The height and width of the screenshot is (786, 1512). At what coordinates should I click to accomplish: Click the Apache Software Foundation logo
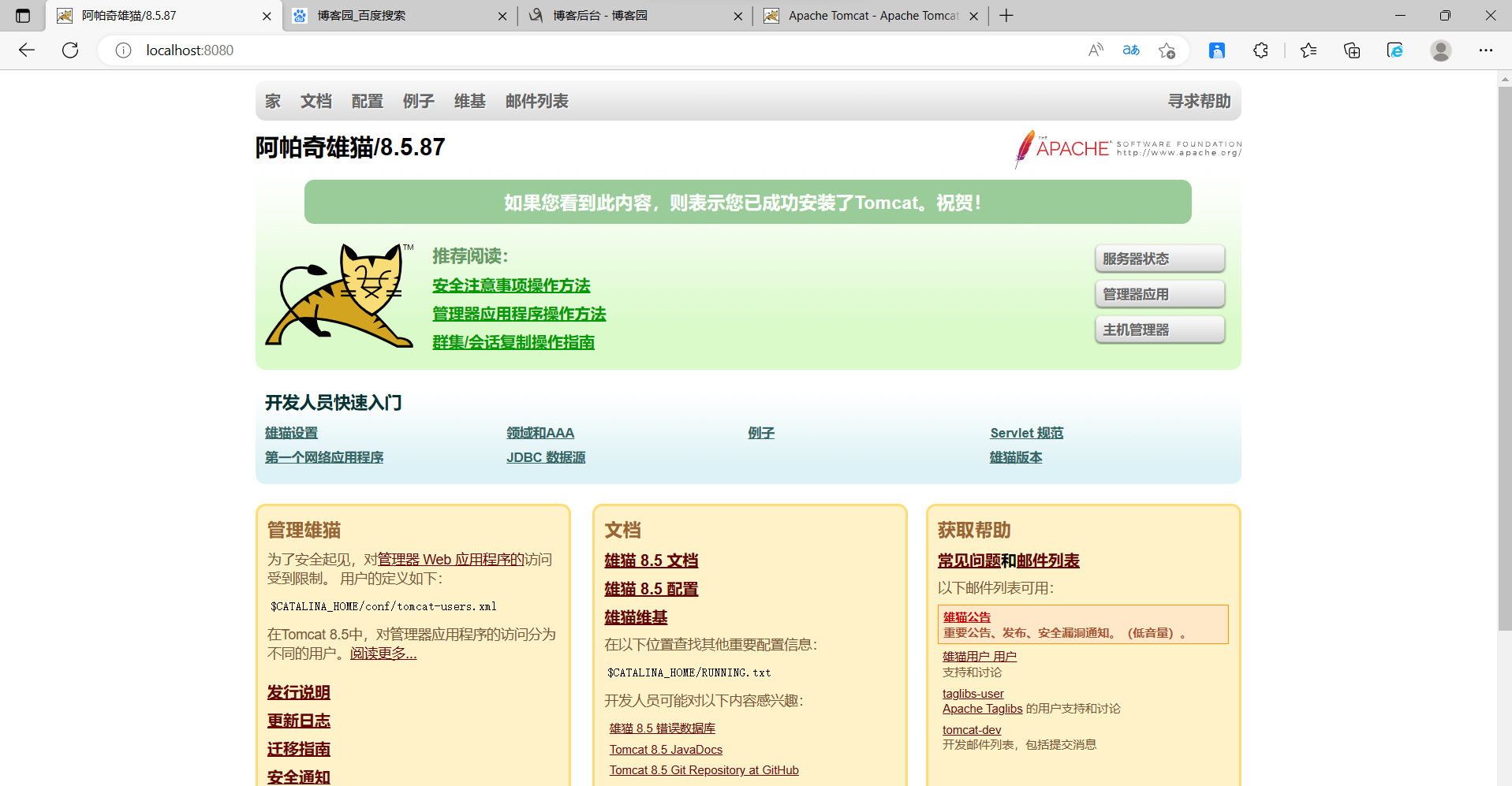1128,149
